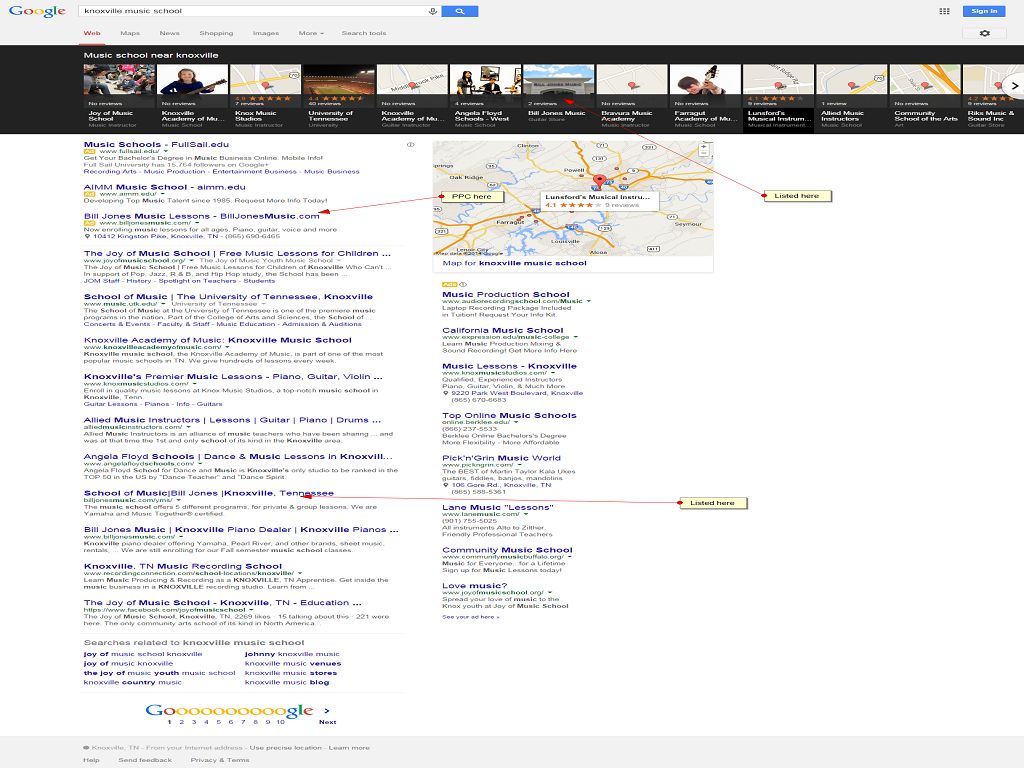Click the red map pin on the map
This screenshot has height=768, width=1024.
tap(599, 182)
